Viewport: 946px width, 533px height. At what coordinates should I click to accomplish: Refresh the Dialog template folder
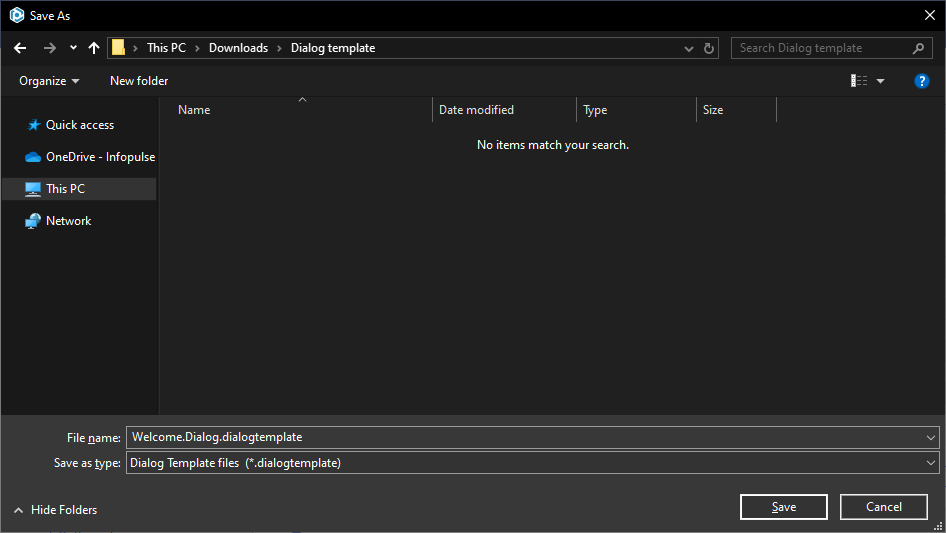[x=709, y=48]
